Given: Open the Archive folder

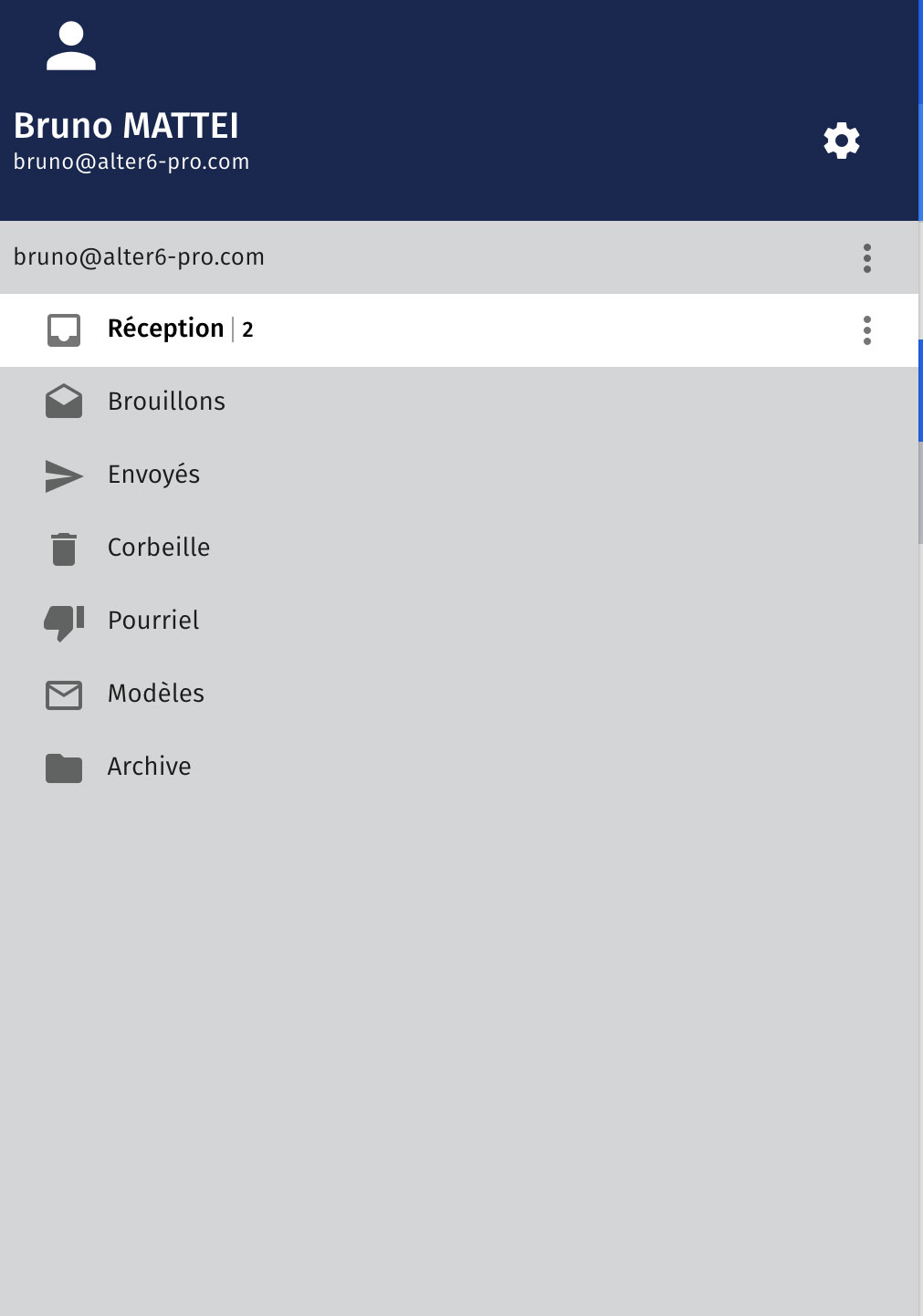Looking at the screenshot, I should 459,768.
